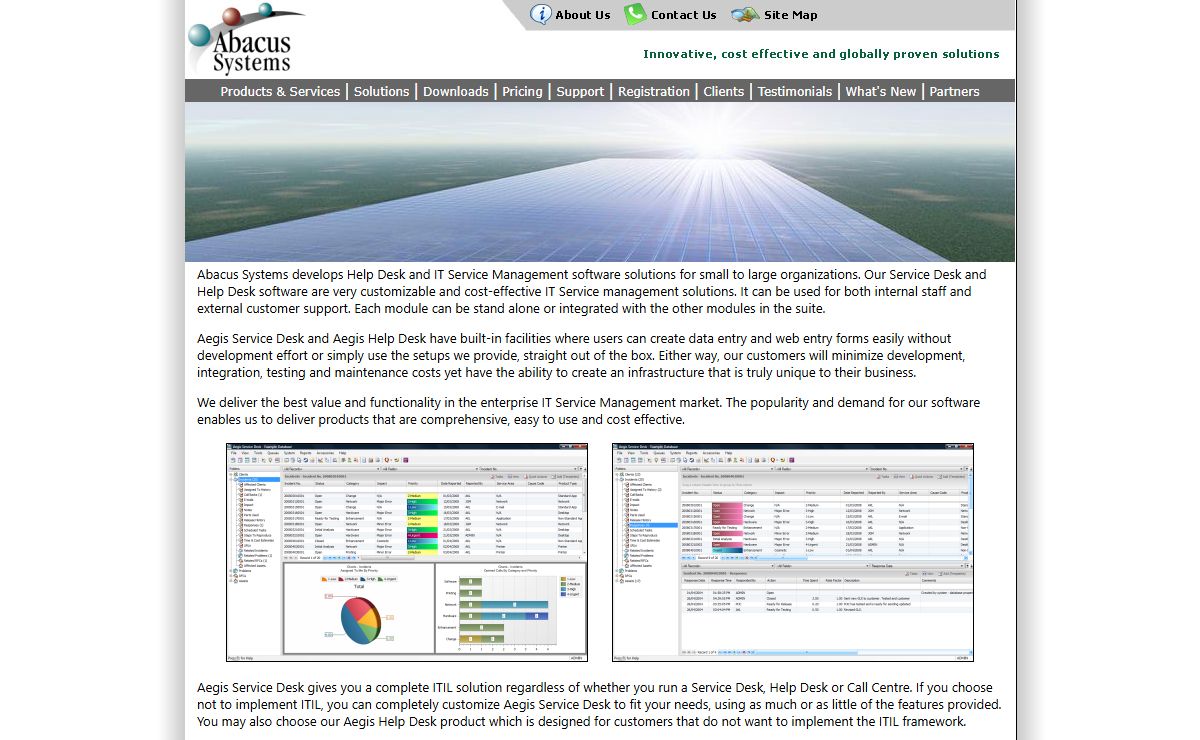Open screenshot thumbnail with pie chart
The width and height of the screenshot is (1200, 740).
click(x=407, y=553)
